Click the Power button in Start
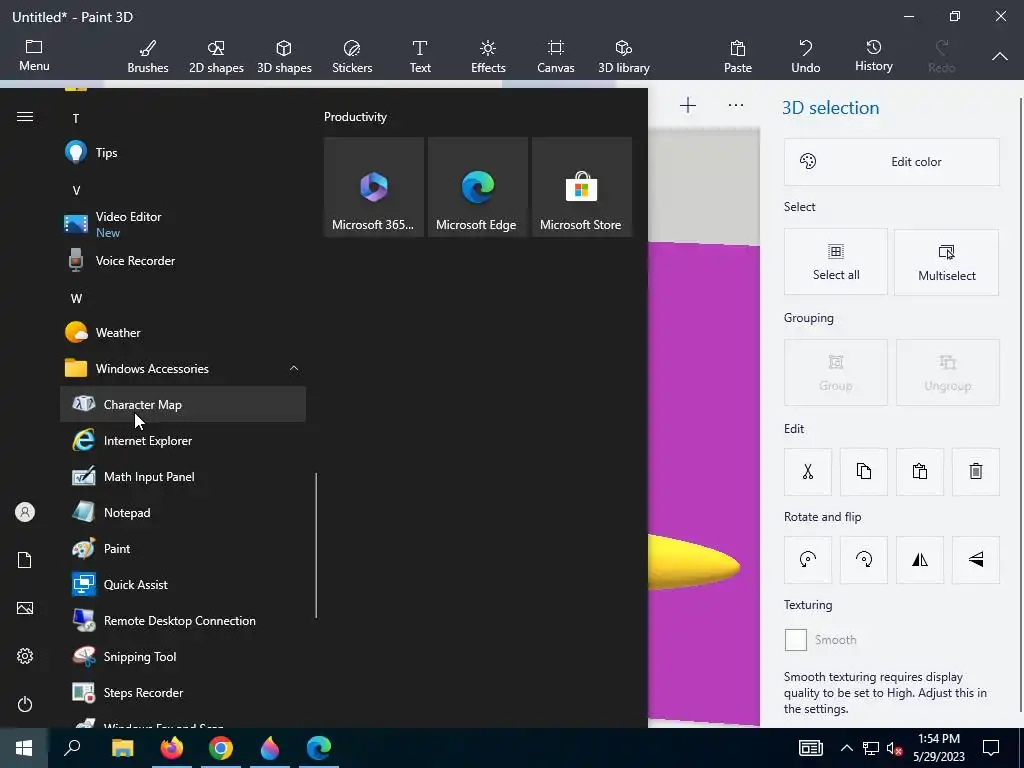The image size is (1024, 768). point(25,704)
